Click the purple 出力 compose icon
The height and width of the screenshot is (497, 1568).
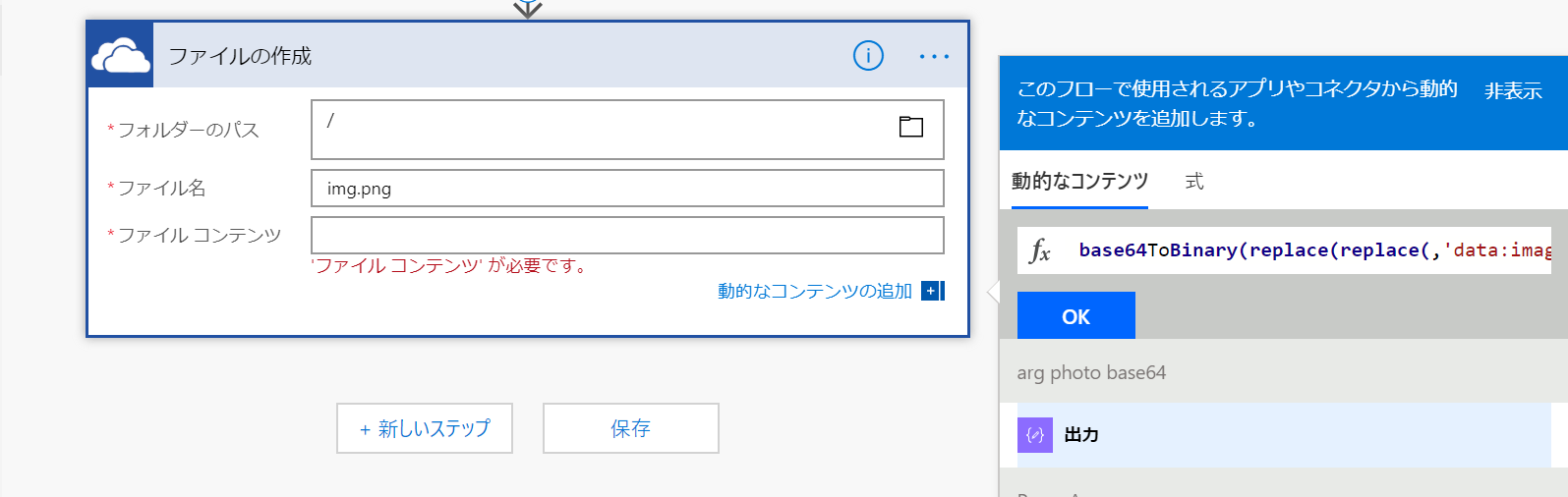point(1035,434)
